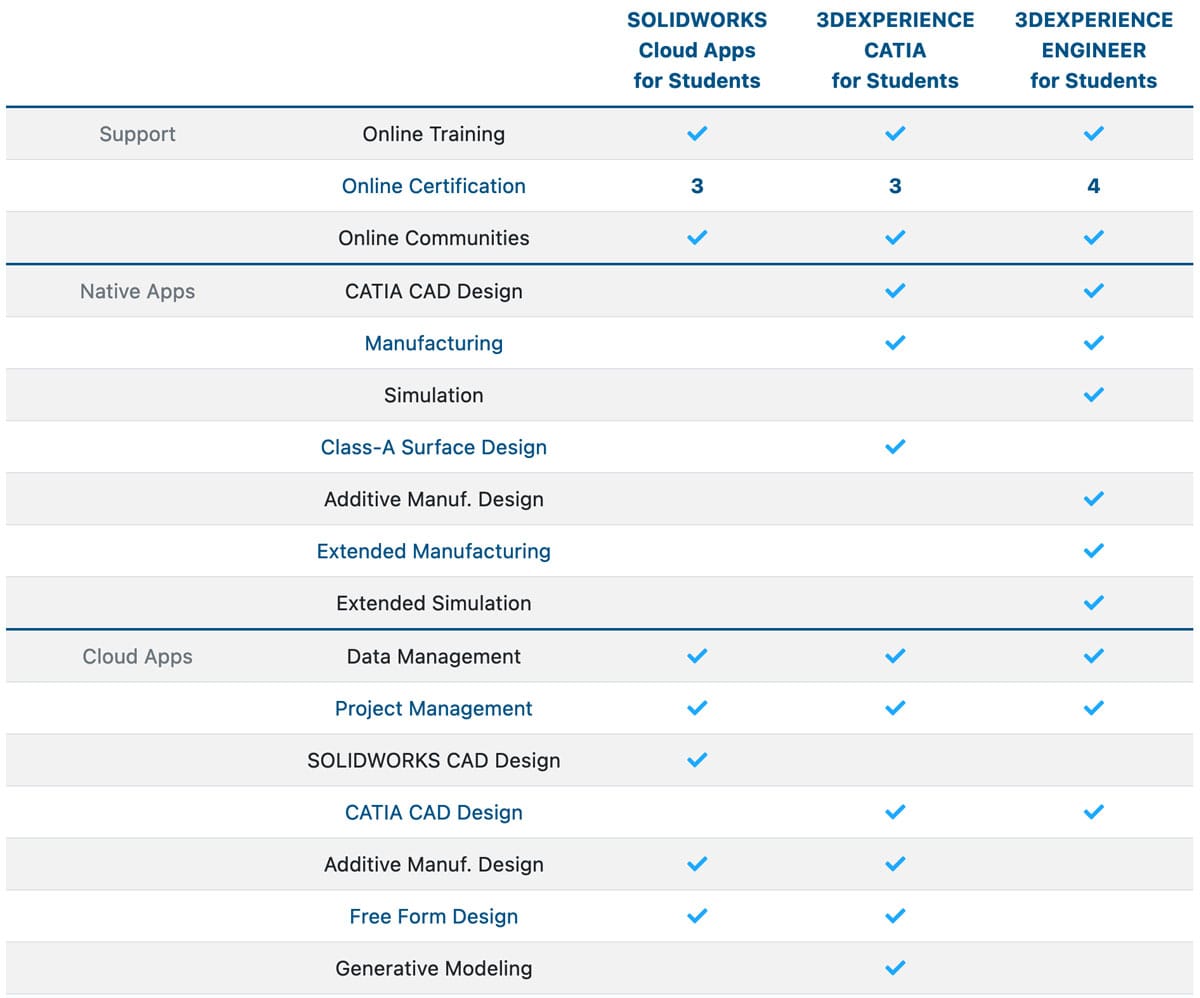Select the SOLIDWORKS Cloud Apps for Students header
1200x998 pixels.
[x=697, y=50]
